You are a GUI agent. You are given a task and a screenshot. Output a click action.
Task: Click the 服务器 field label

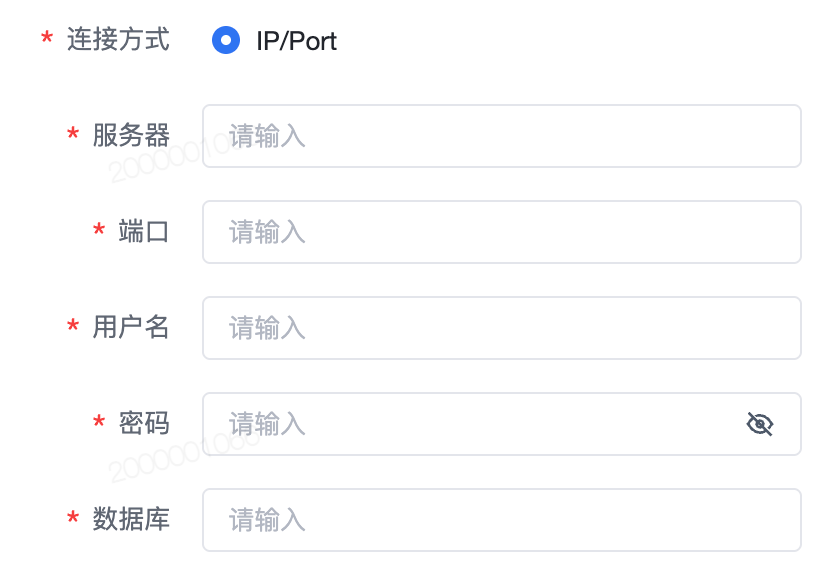(131, 135)
